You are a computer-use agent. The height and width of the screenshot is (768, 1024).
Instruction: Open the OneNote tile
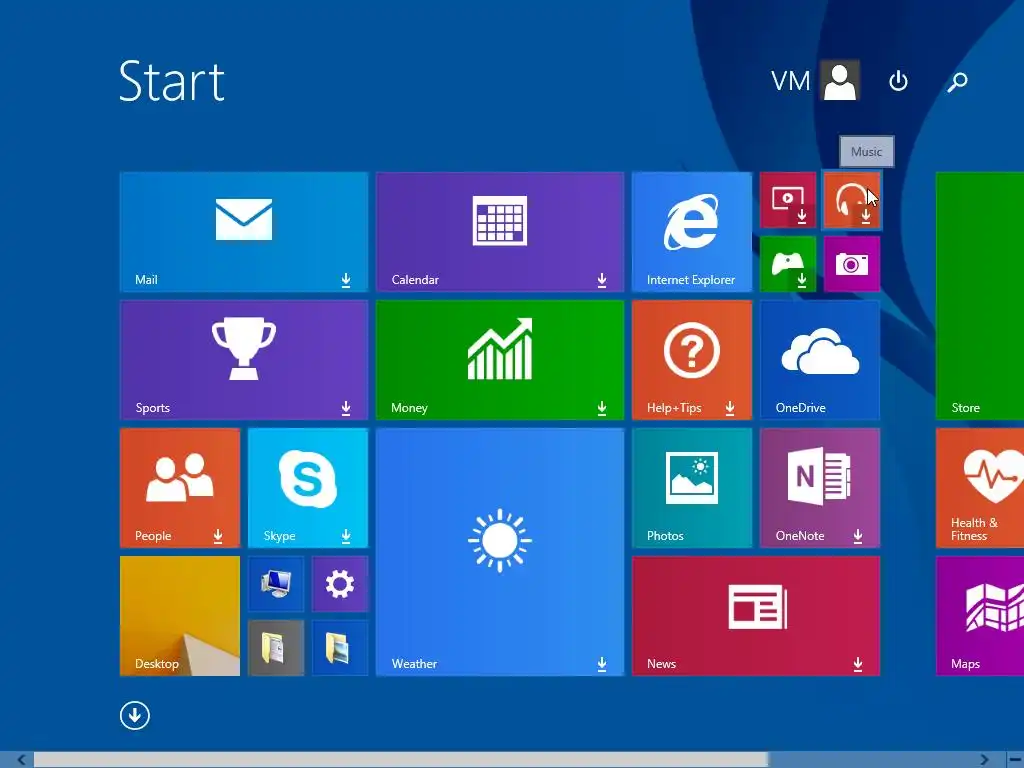(820, 488)
